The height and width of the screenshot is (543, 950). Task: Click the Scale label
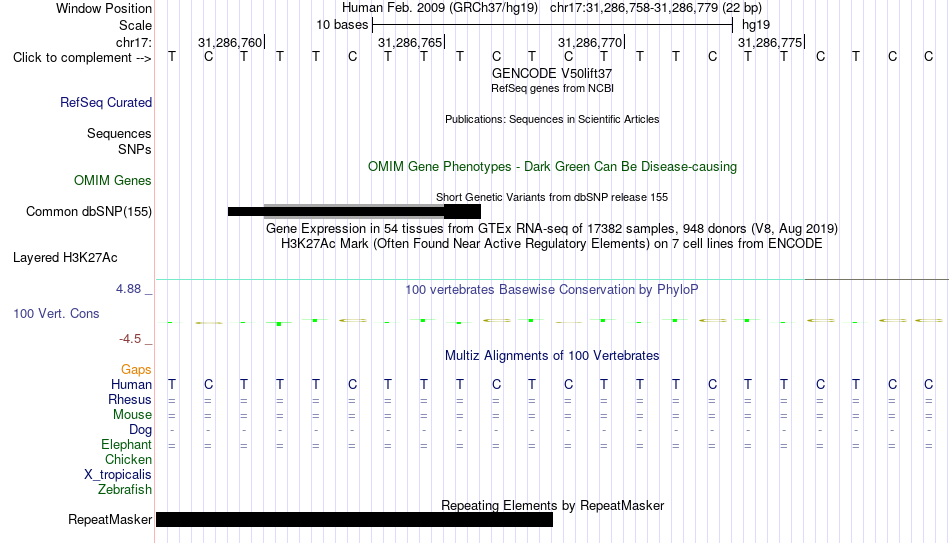[136, 25]
